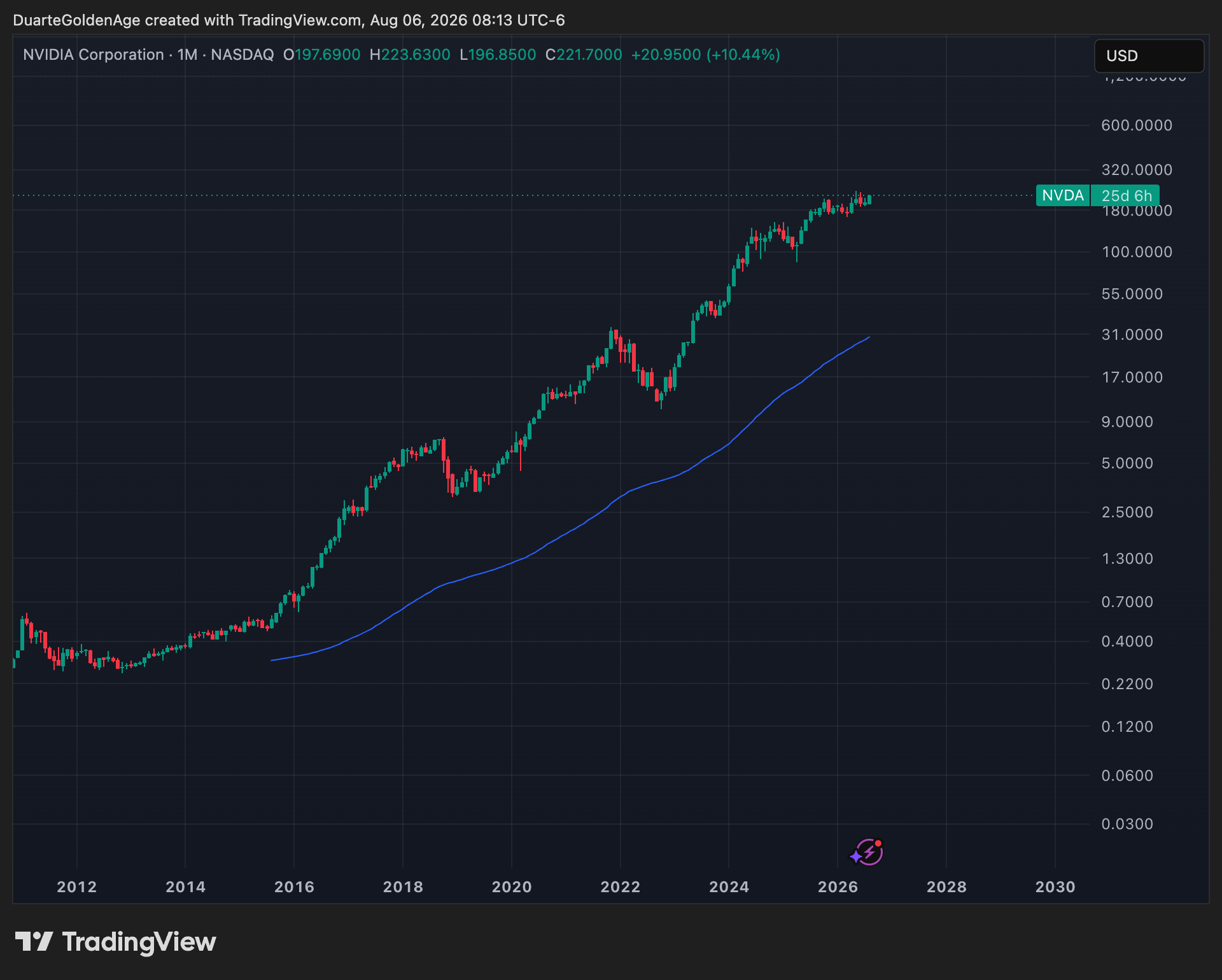Click the TradingView wordmark text
1222x980 pixels.
[x=139, y=942]
